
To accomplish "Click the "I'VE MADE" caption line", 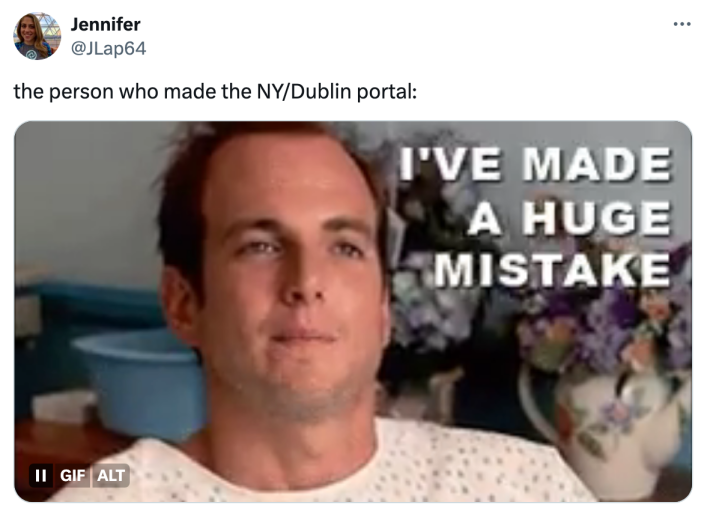I will coord(535,164).
